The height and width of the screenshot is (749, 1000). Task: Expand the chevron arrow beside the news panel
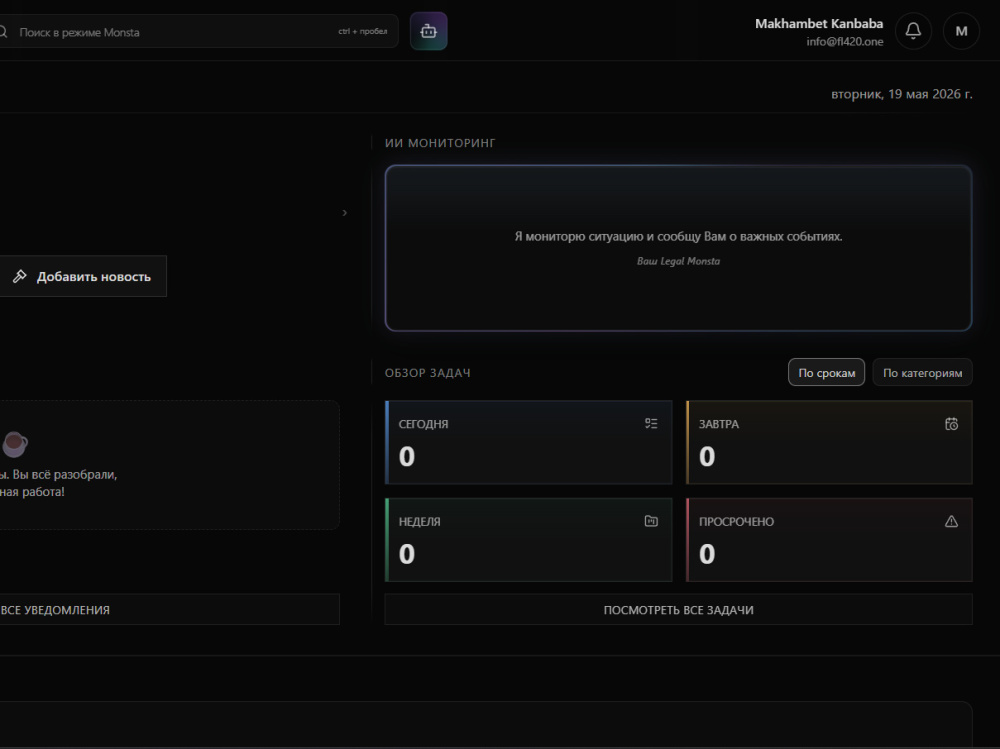point(344,212)
